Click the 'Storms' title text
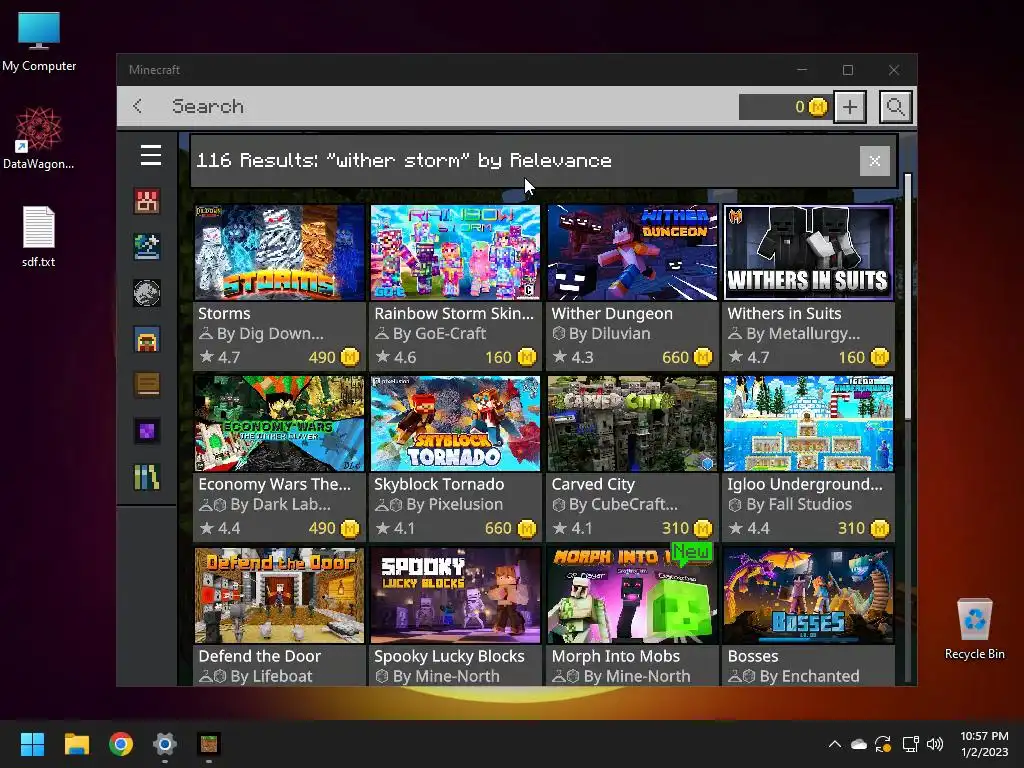The image size is (1024, 768). (x=224, y=313)
